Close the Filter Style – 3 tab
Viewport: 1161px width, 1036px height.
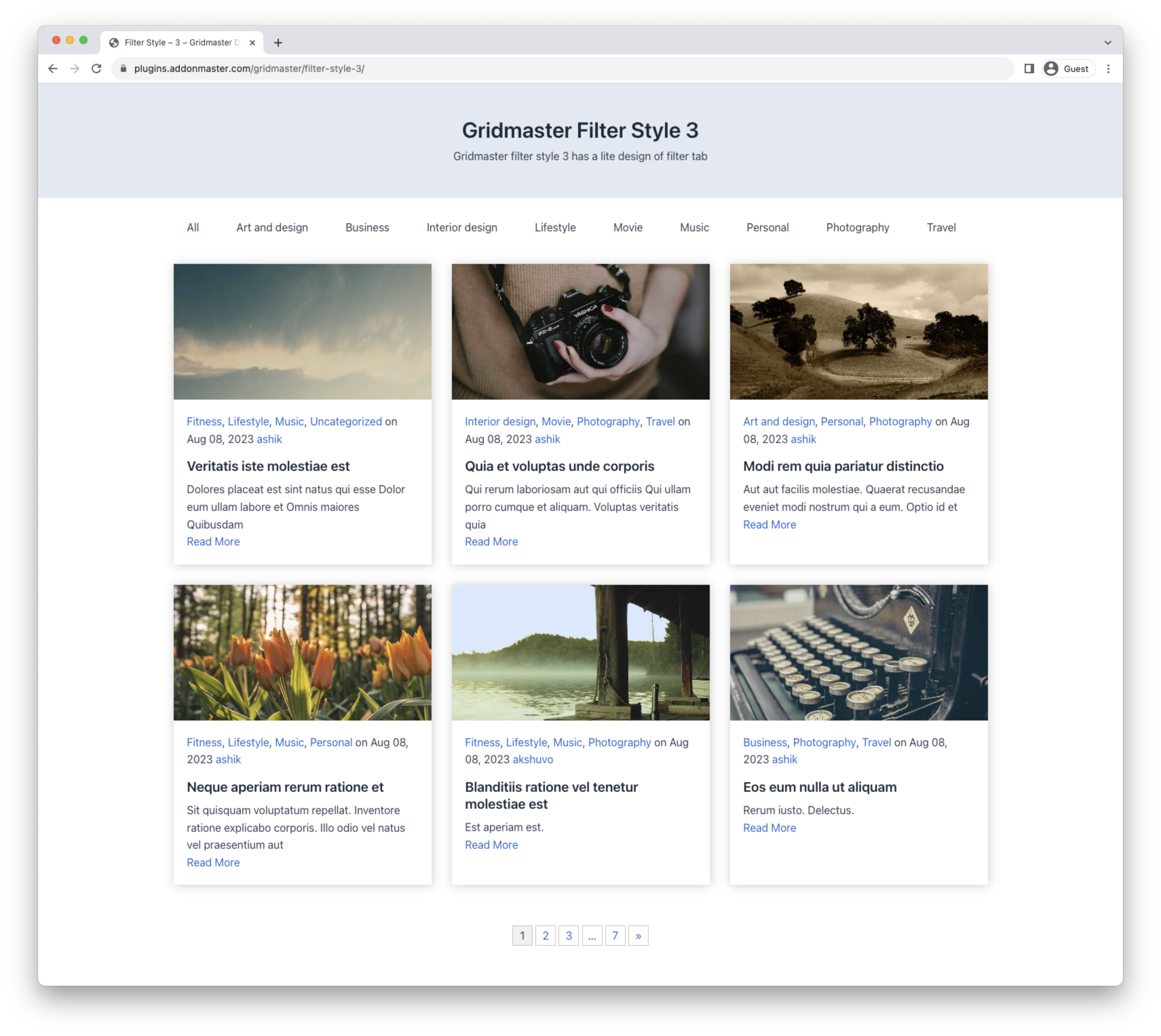tap(252, 43)
